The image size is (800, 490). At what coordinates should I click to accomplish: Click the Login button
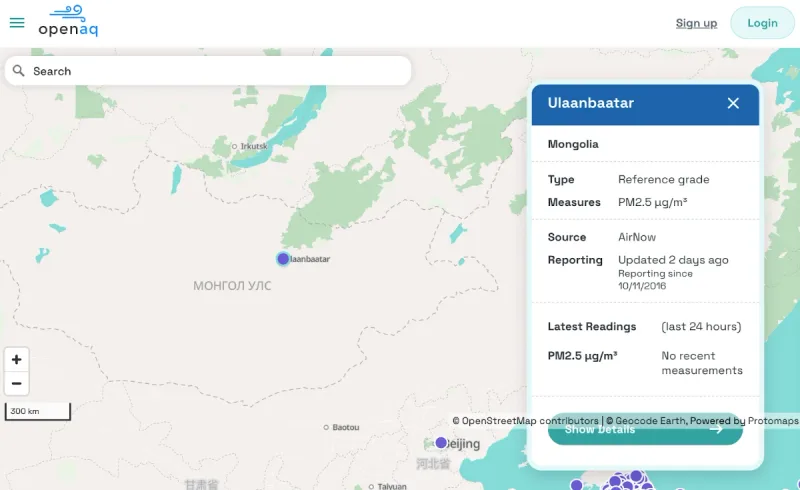click(x=762, y=23)
